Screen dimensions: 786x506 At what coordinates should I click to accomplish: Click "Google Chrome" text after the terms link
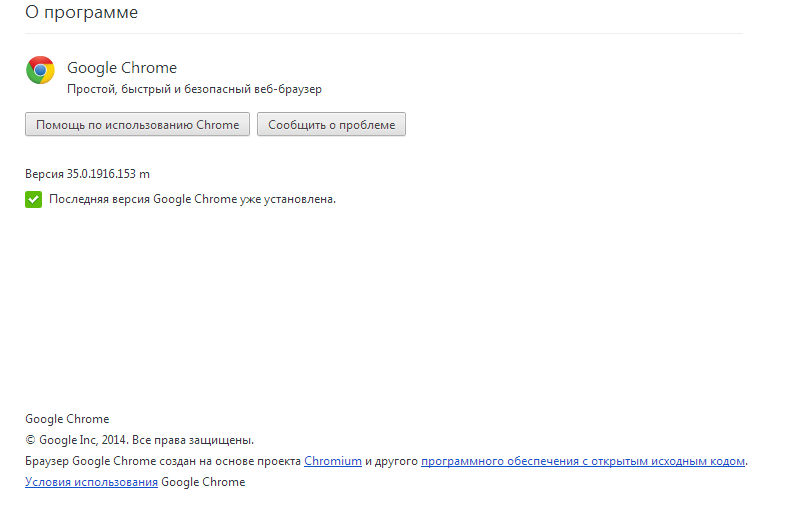coord(203,482)
